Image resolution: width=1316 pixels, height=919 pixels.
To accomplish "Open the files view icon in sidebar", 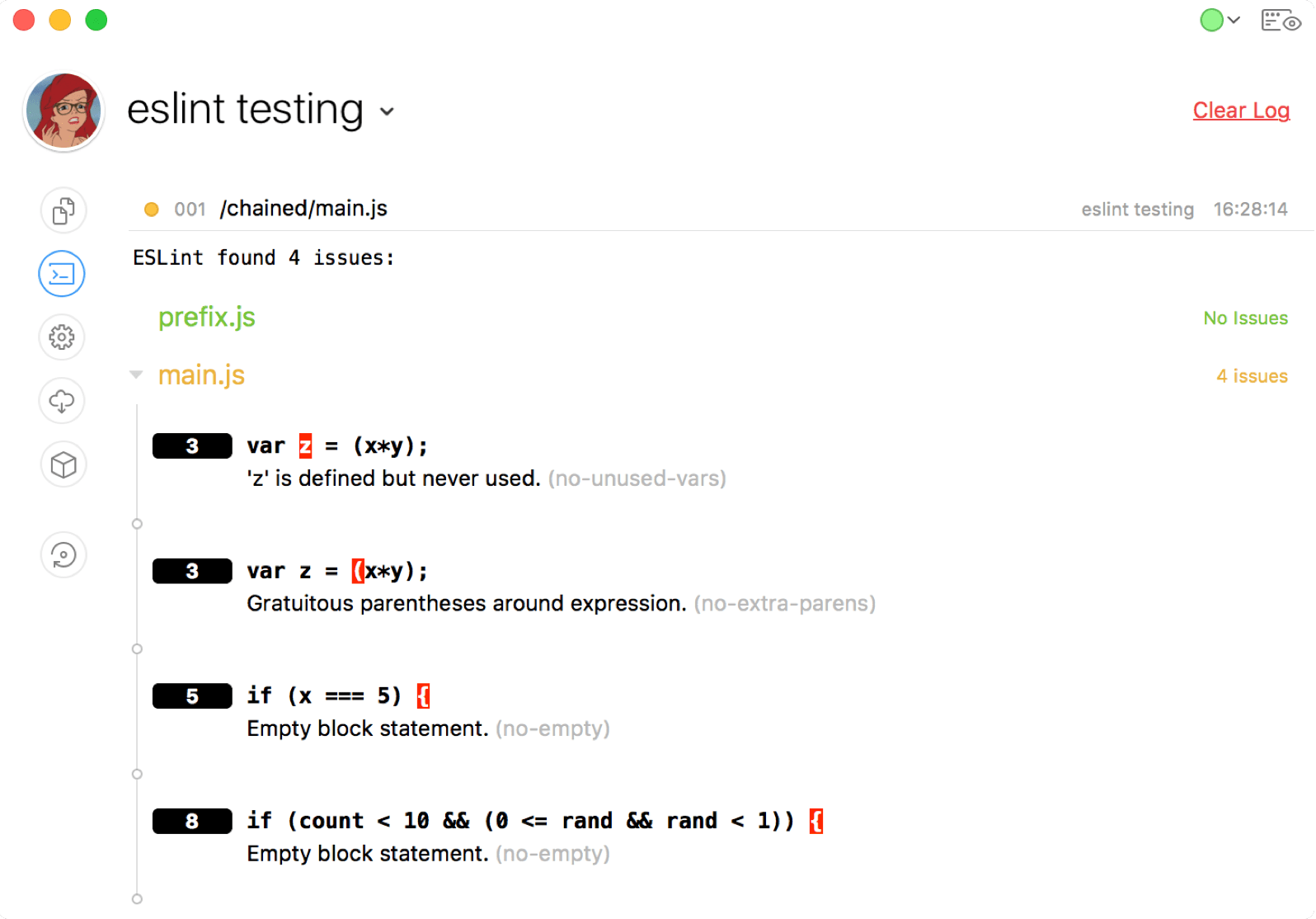I will [x=63, y=210].
